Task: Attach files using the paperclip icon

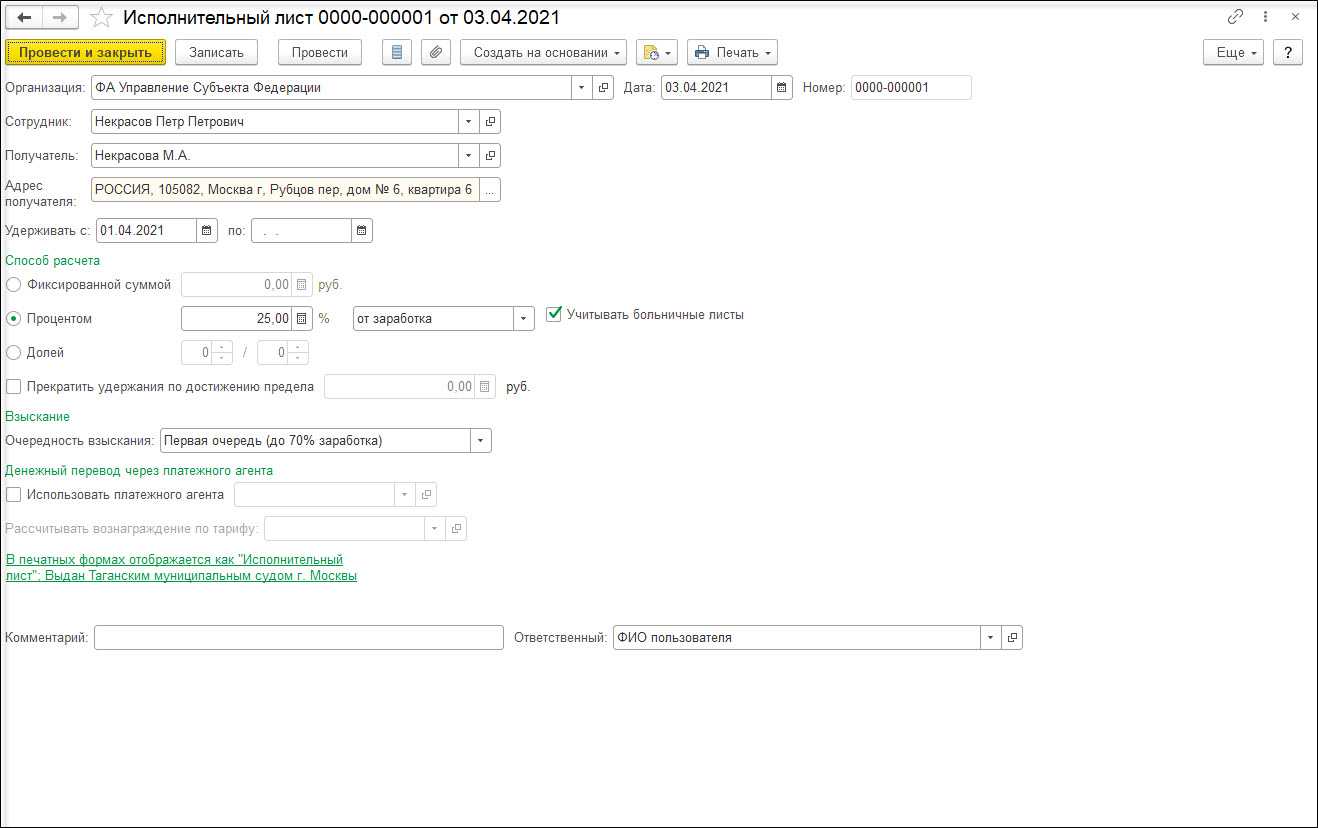Action: click(x=436, y=52)
